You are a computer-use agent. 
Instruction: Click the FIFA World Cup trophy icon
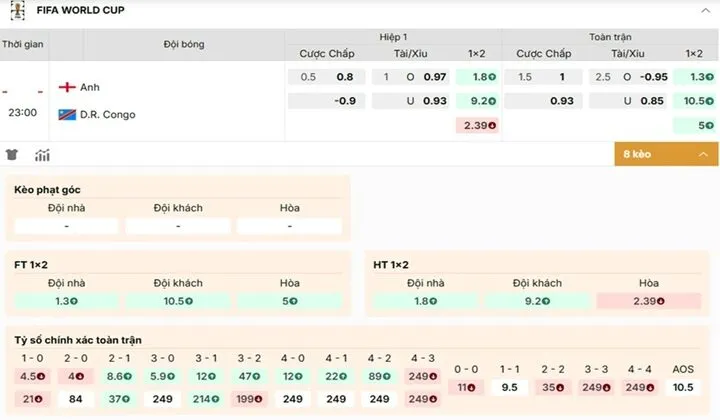[x=17, y=10]
